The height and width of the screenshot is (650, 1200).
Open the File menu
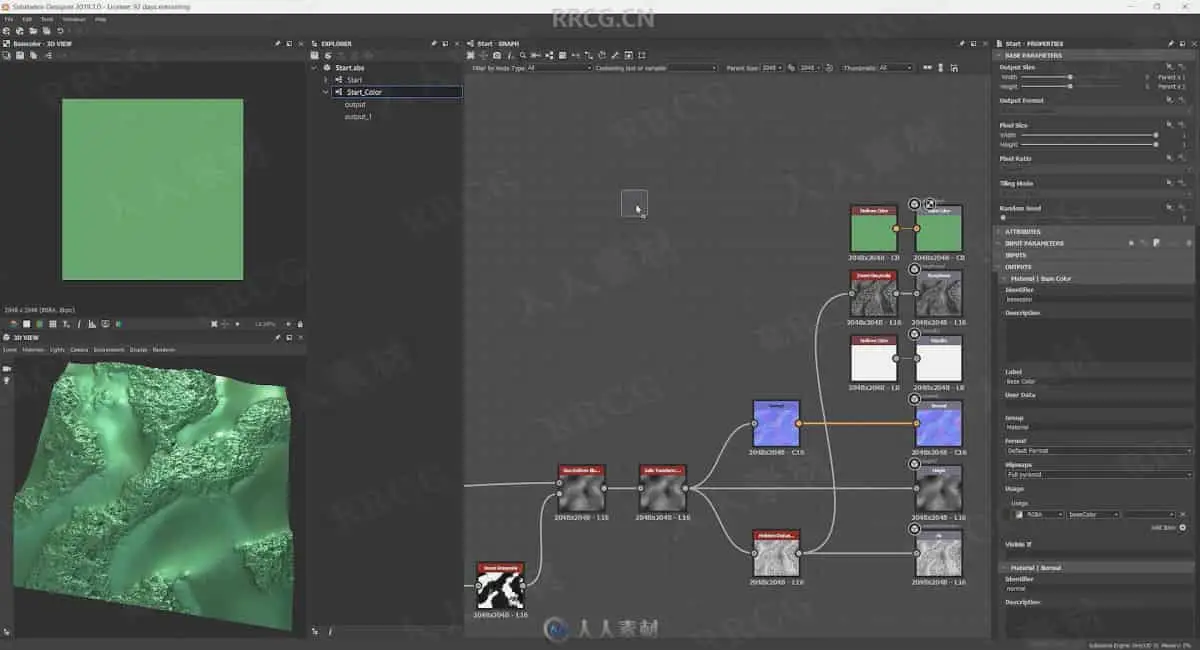pyautogui.click(x=8, y=19)
